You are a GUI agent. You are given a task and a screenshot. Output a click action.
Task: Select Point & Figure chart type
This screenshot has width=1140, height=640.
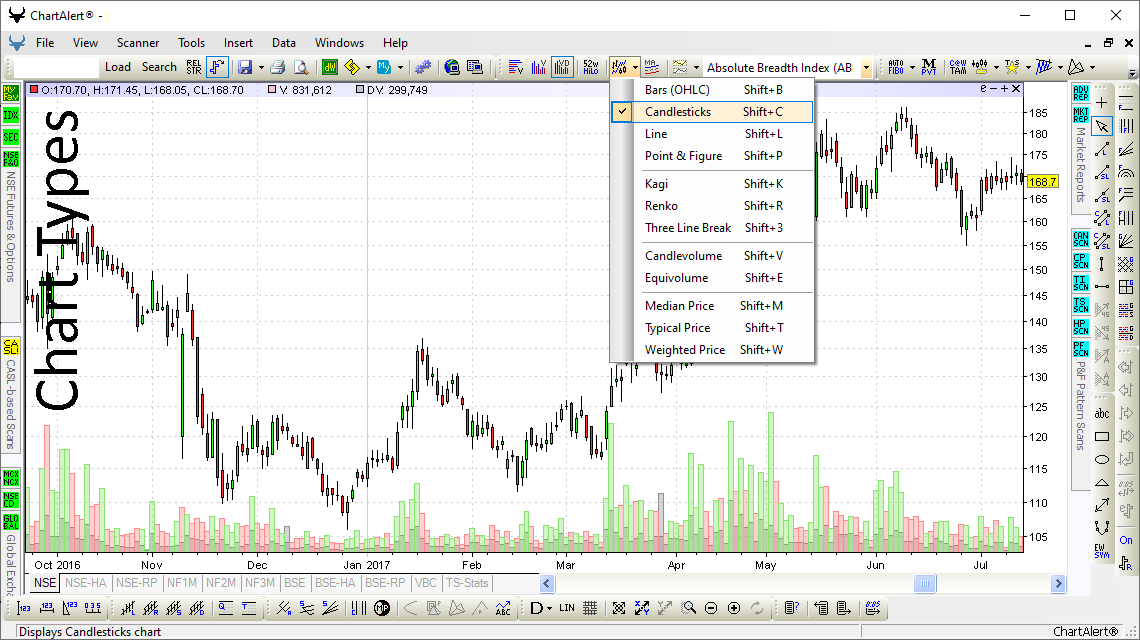coord(712,156)
